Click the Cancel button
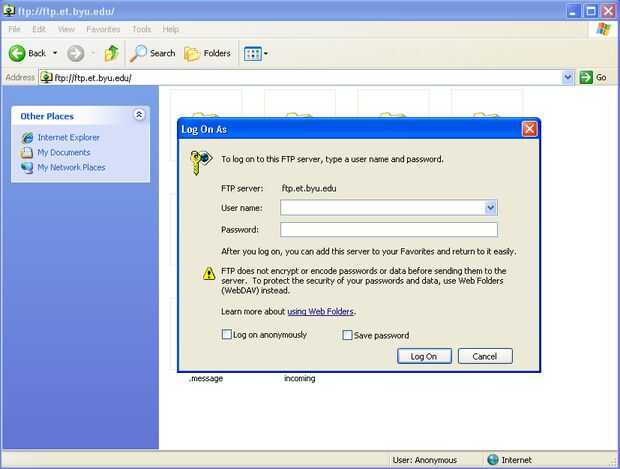Image resolution: width=620 pixels, height=469 pixels. click(485, 356)
